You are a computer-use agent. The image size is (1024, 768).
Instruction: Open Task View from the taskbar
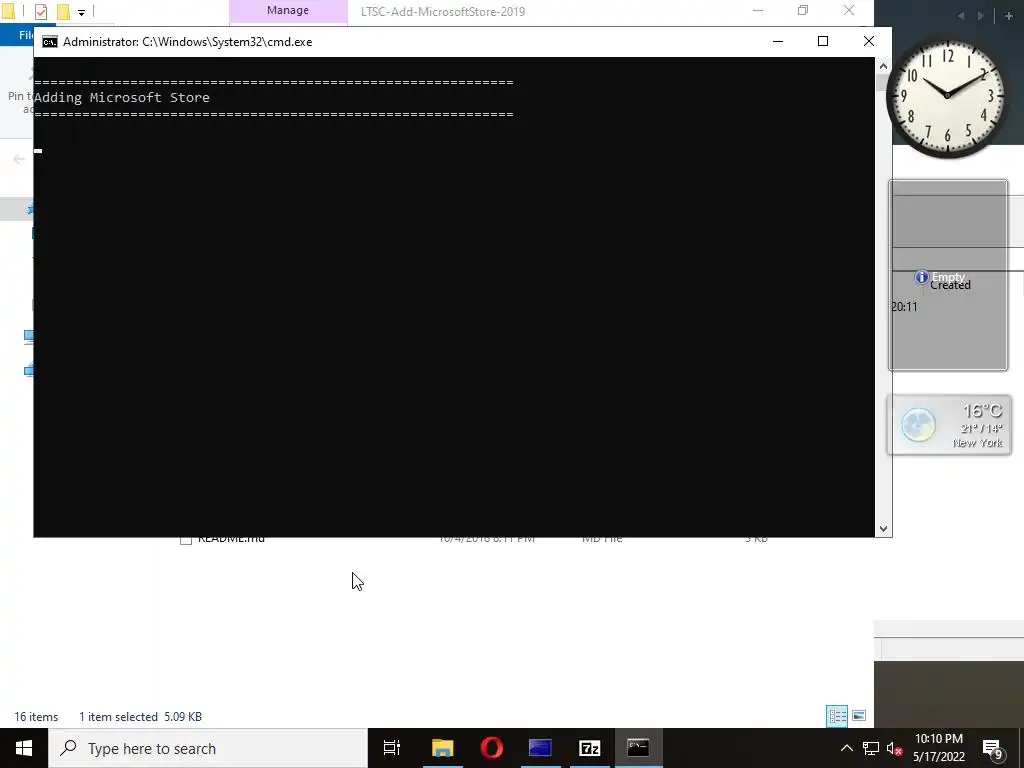tap(392, 748)
